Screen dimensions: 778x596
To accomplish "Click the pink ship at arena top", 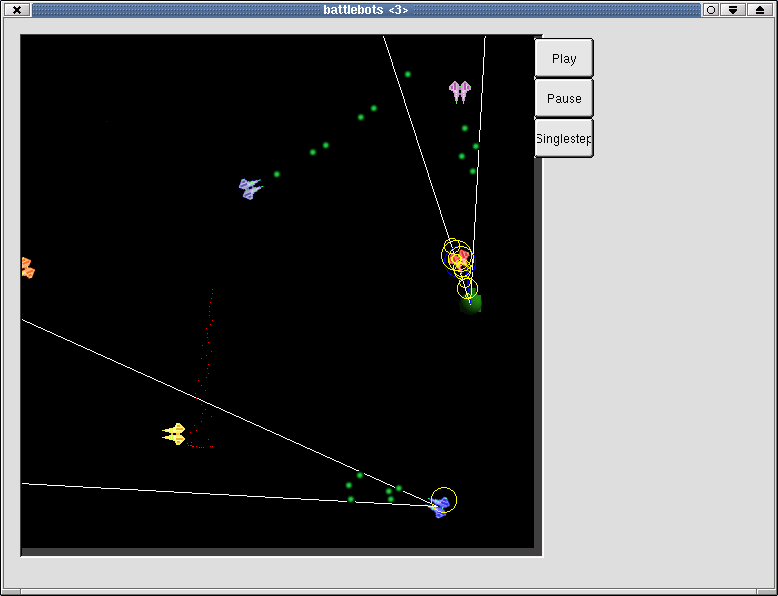I will [x=460, y=92].
